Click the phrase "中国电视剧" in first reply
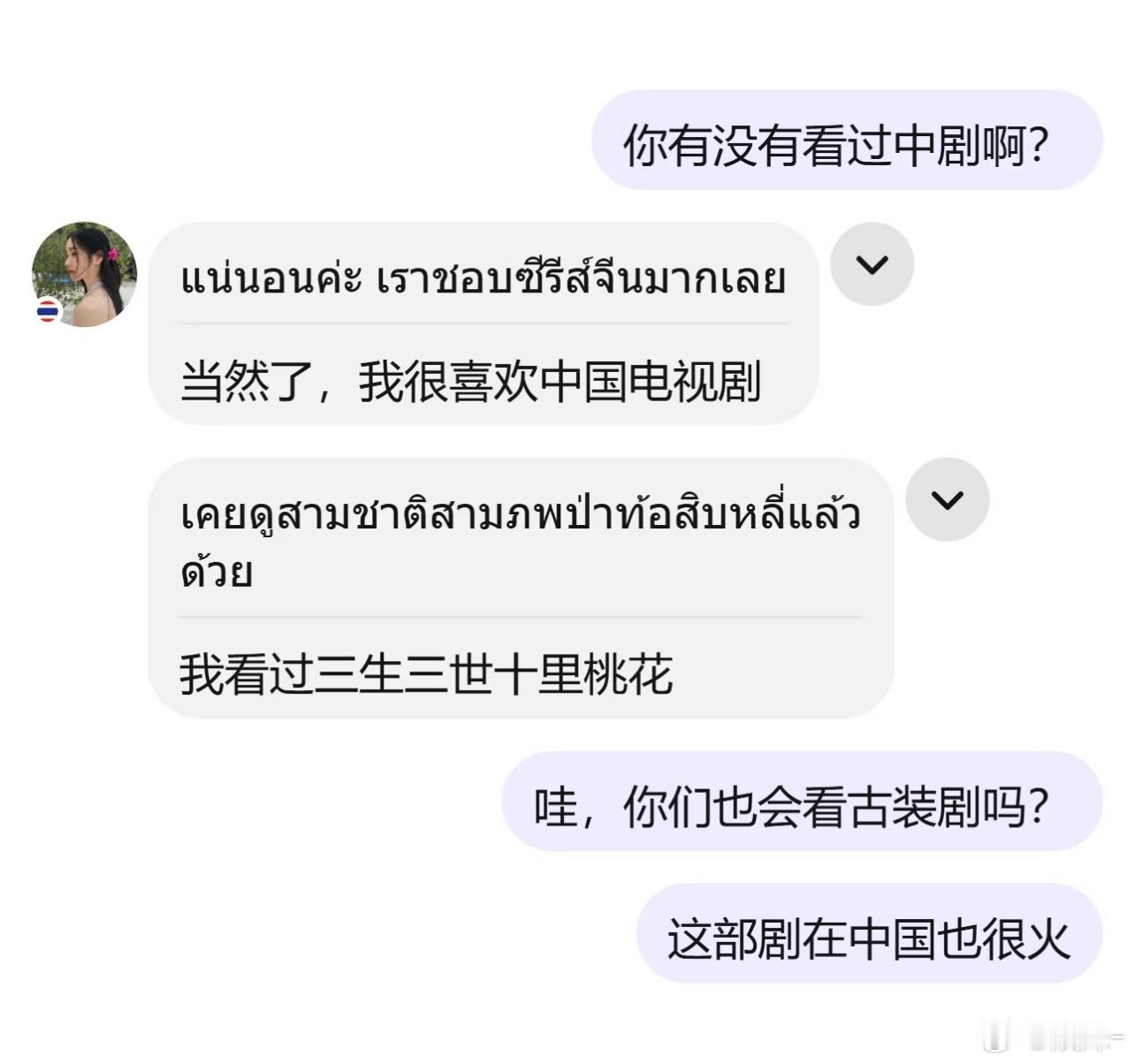Viewport: 1135px width, 1064px height. click(650, 383)
